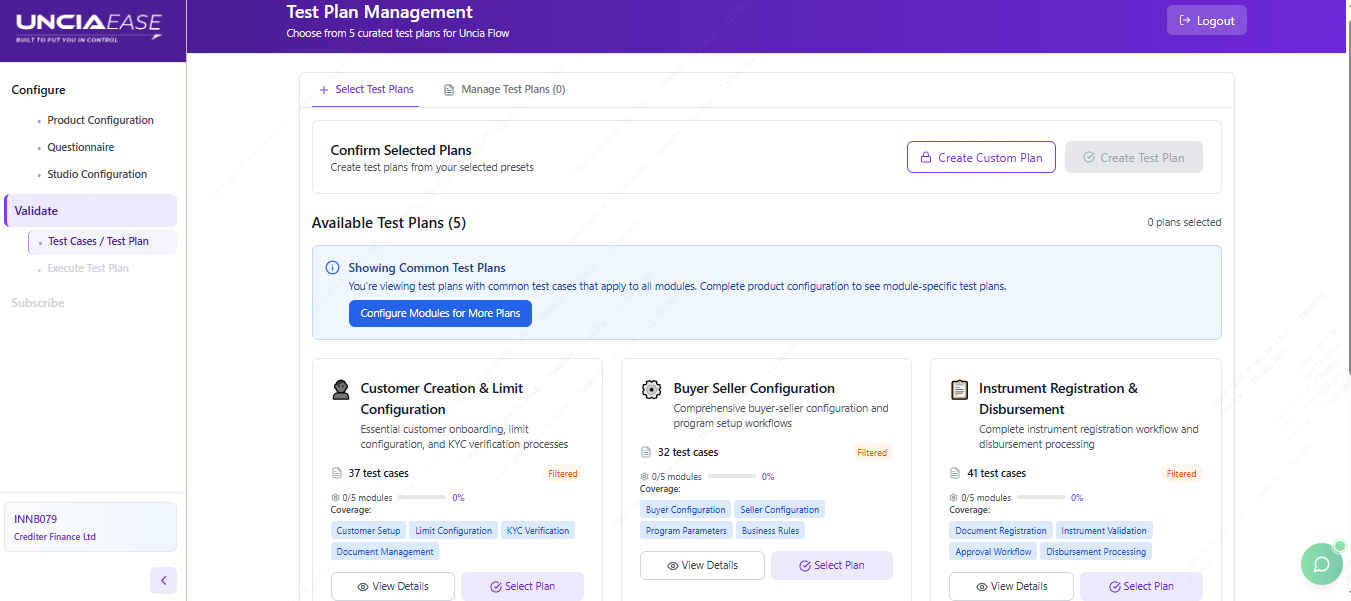
Task: View details of Buyer Seller Configuration
Action: pos(702,565)
